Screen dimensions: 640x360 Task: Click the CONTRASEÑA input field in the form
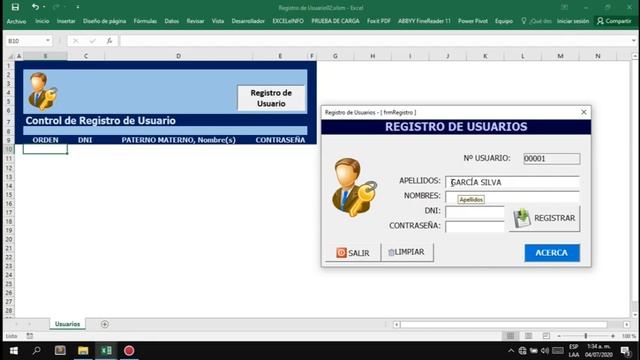pos(475,226)
